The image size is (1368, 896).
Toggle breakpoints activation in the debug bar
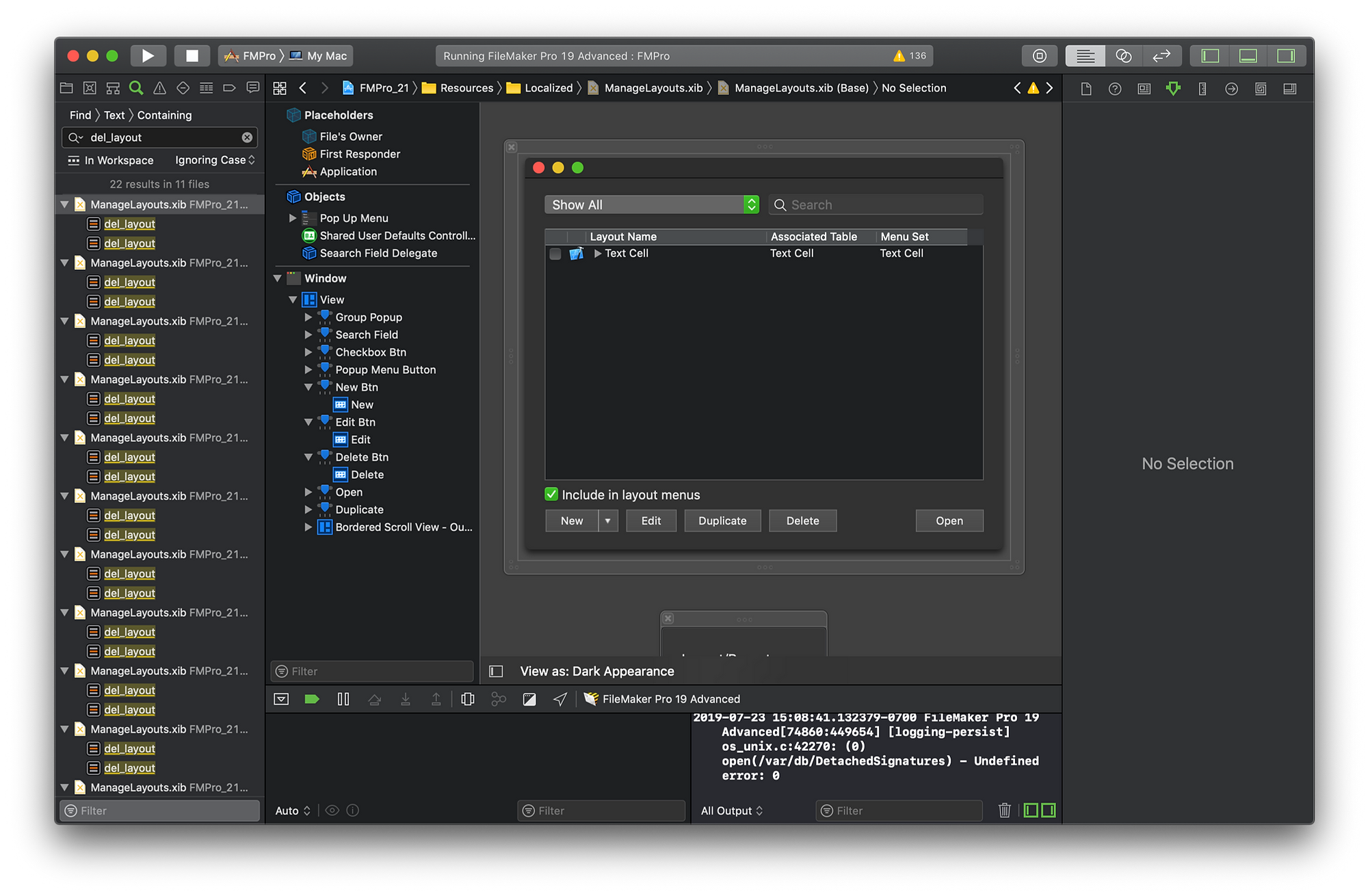[312, 699]
